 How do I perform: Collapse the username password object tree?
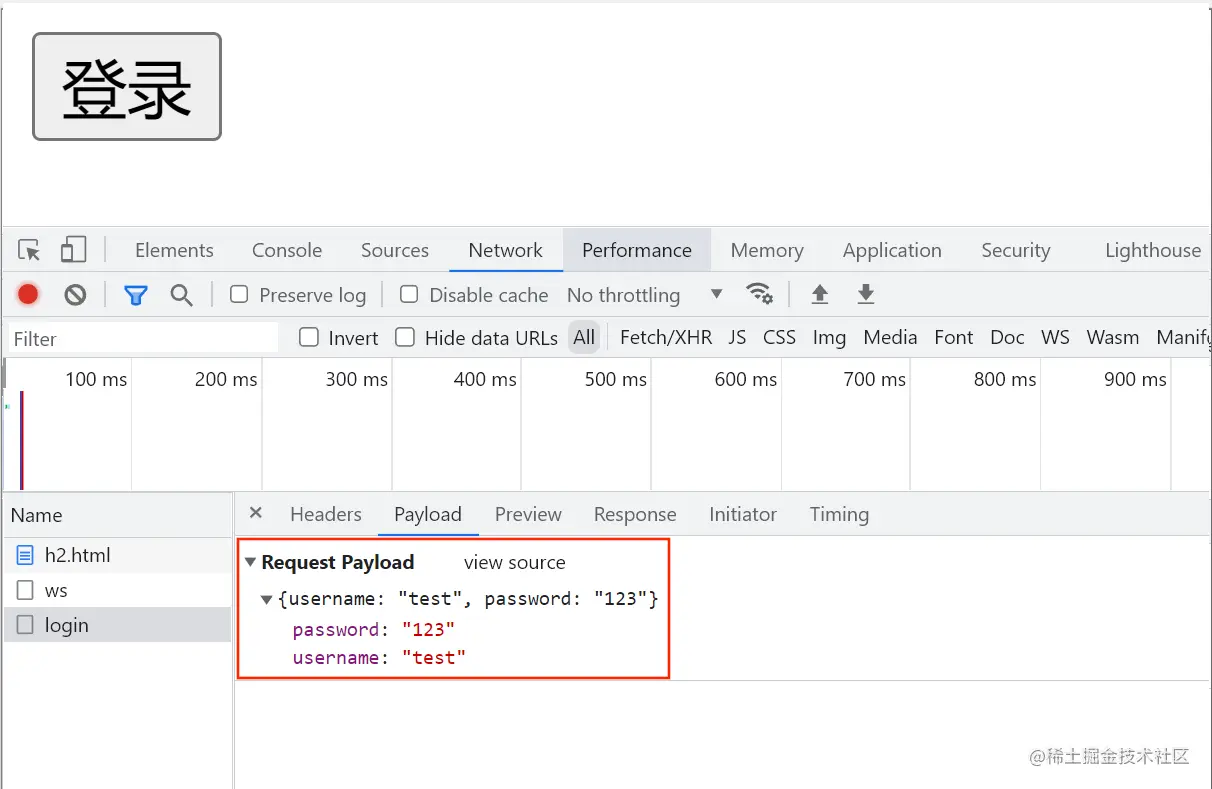pyautogui.click(x=267, y=600)
